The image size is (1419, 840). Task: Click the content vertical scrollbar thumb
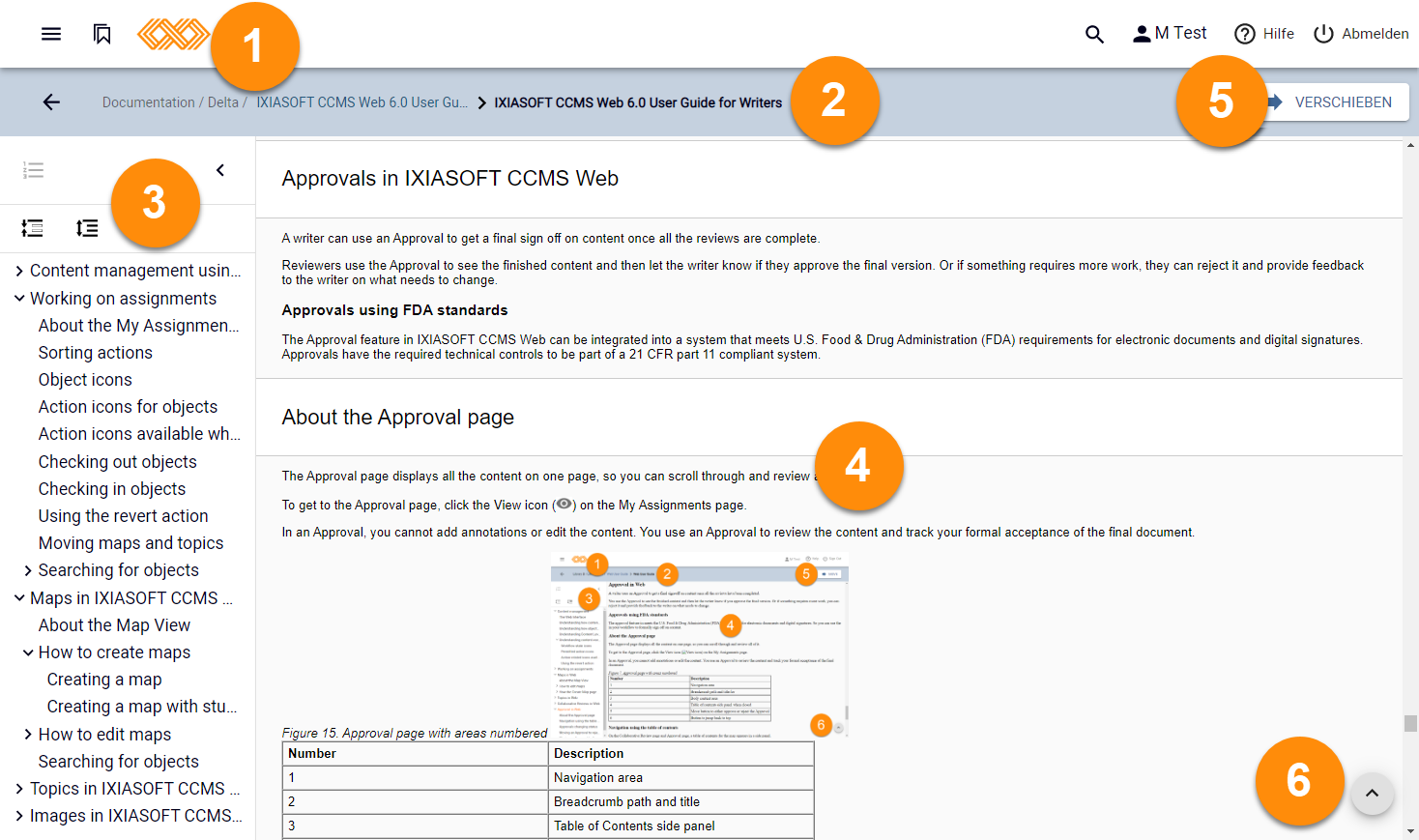[1410, 723]
